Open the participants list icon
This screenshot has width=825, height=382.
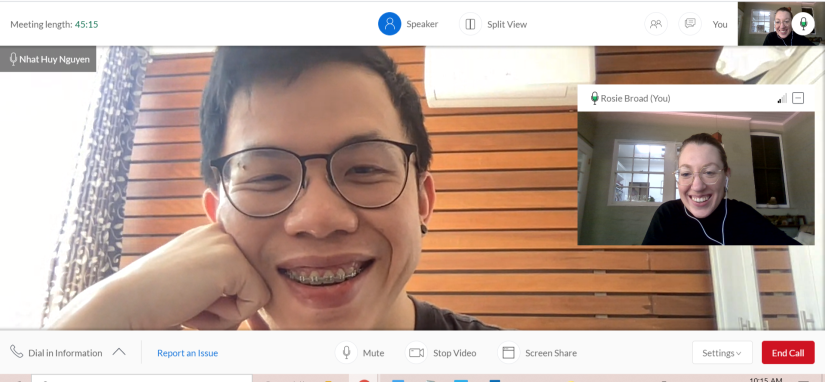(656, 24)
